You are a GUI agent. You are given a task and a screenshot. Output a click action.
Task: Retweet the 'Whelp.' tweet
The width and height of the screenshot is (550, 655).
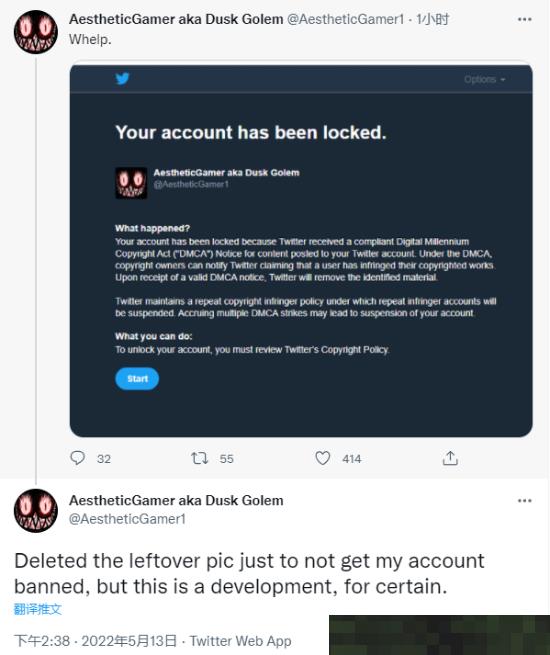pyautogui.click(x=199, y=459)
